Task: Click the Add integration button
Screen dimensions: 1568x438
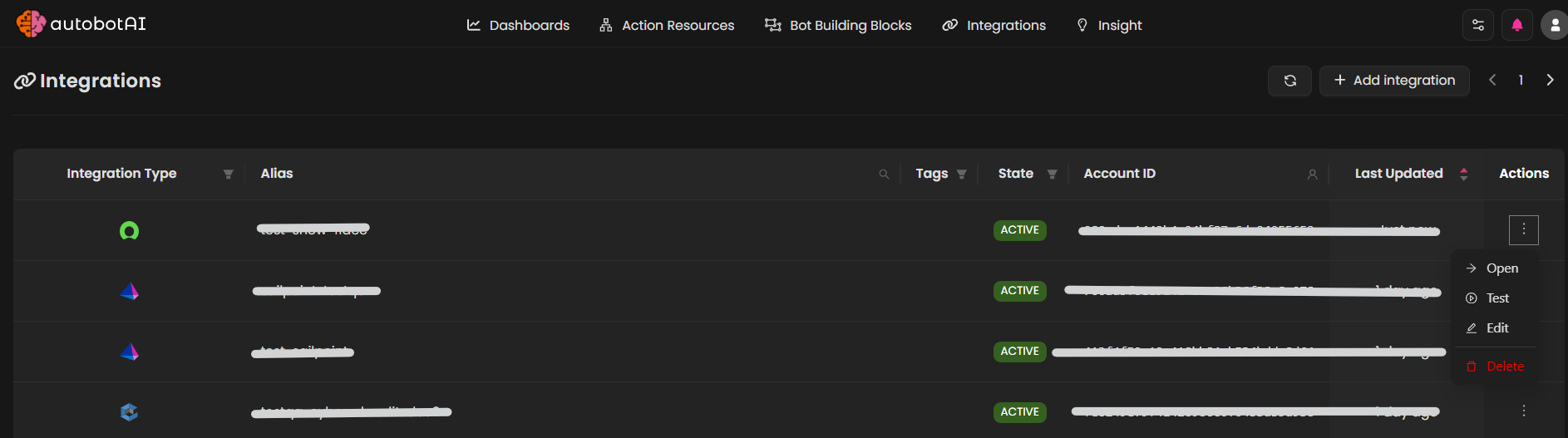Action: 1394,81
